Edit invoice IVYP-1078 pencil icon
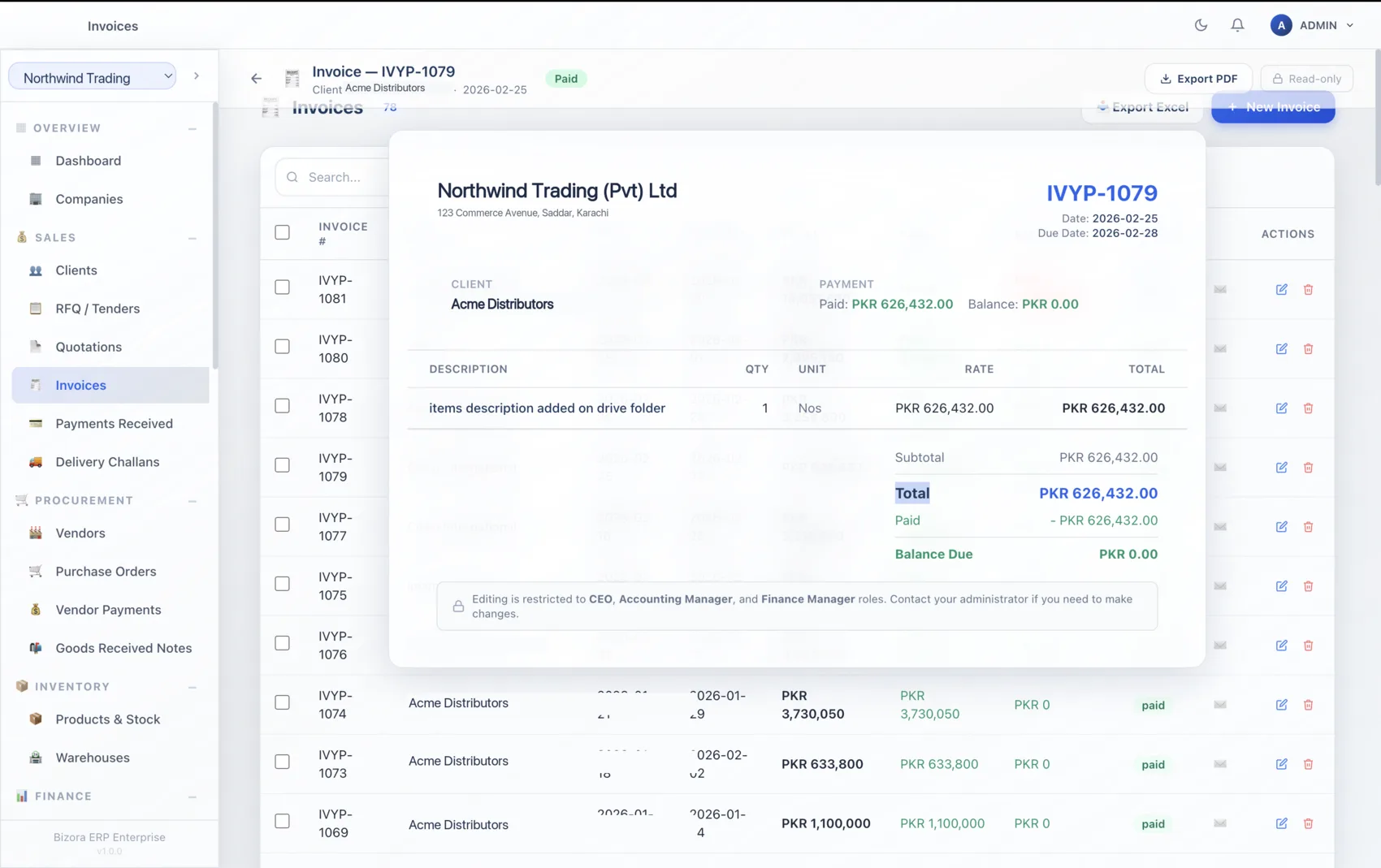 click(1282, 408)
